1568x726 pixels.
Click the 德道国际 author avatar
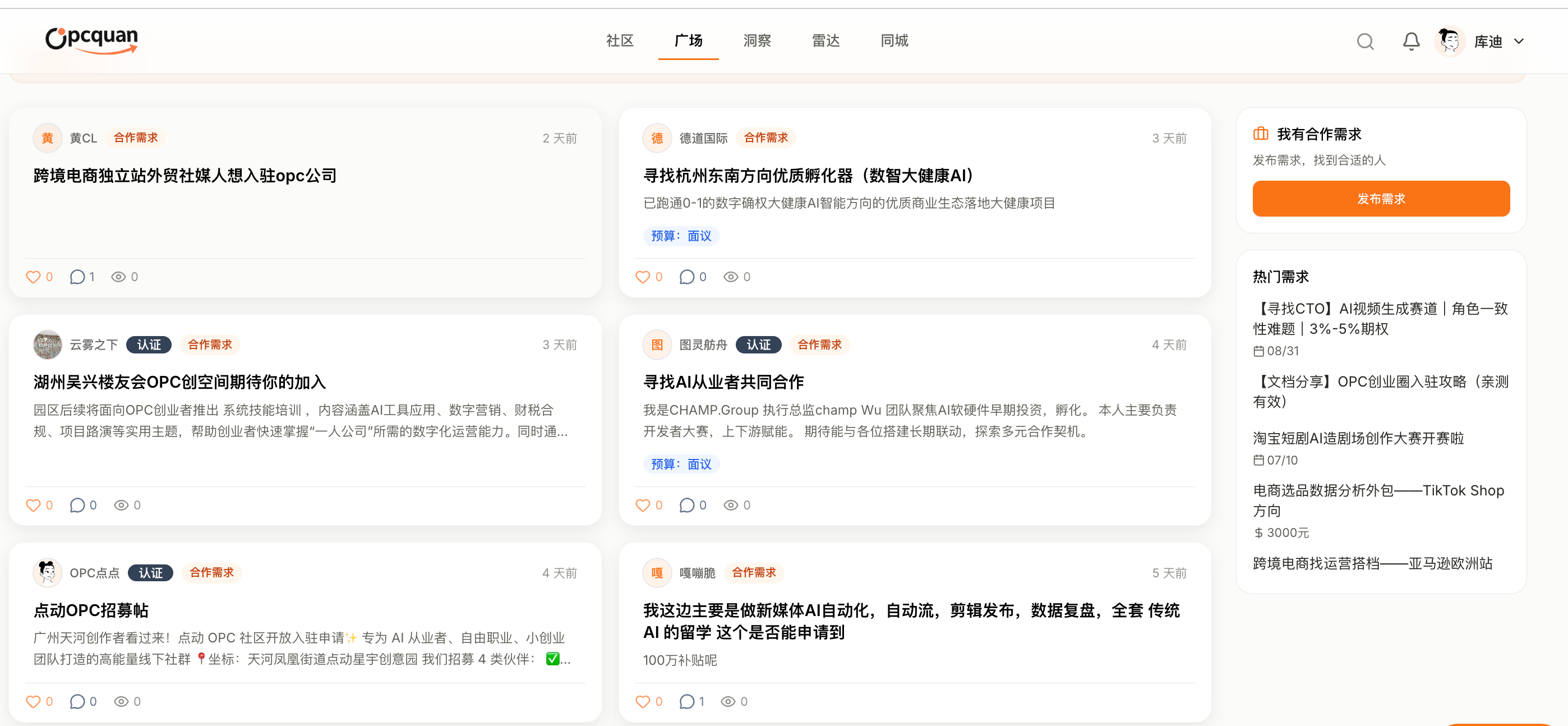point(657,138)
